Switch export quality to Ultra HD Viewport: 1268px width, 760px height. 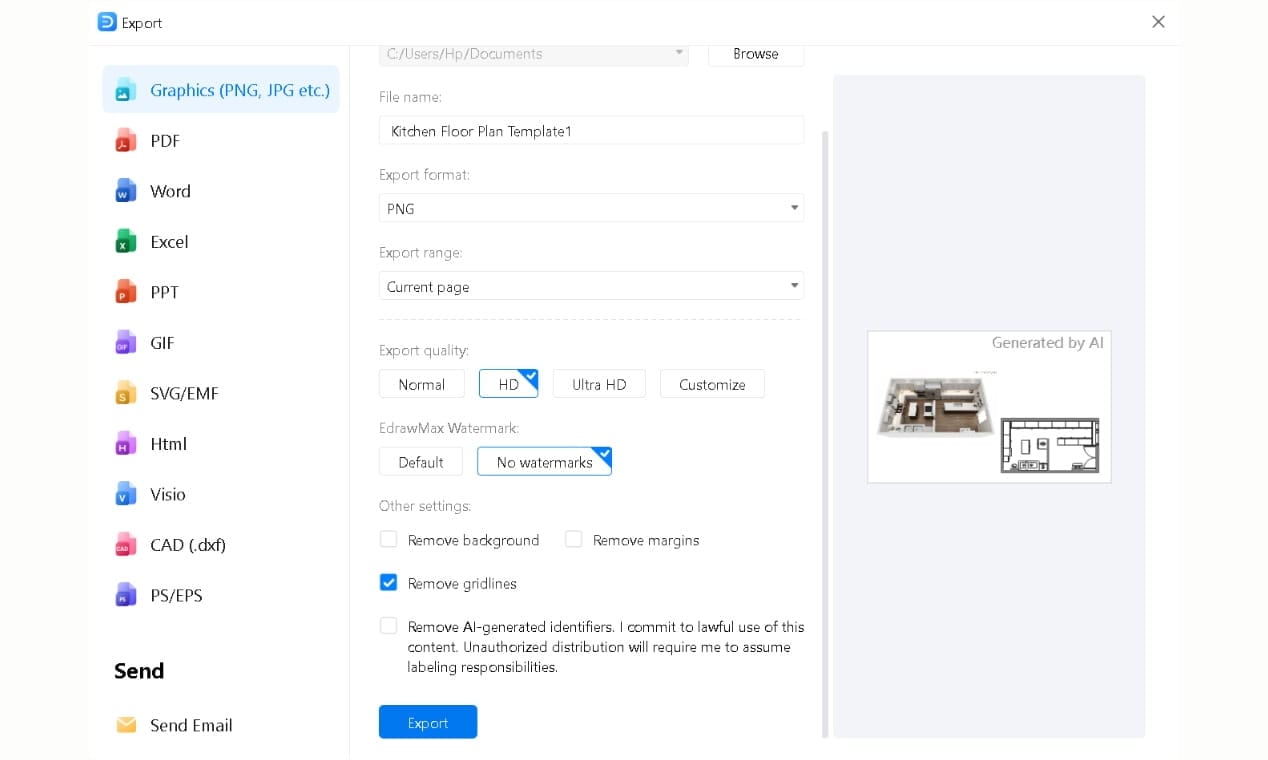(599, 384)
